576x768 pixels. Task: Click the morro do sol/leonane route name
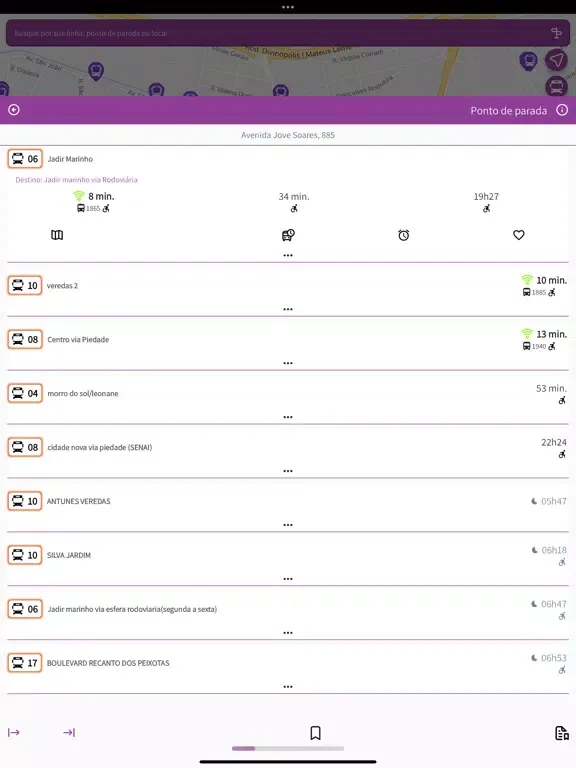tap(83, 393)
